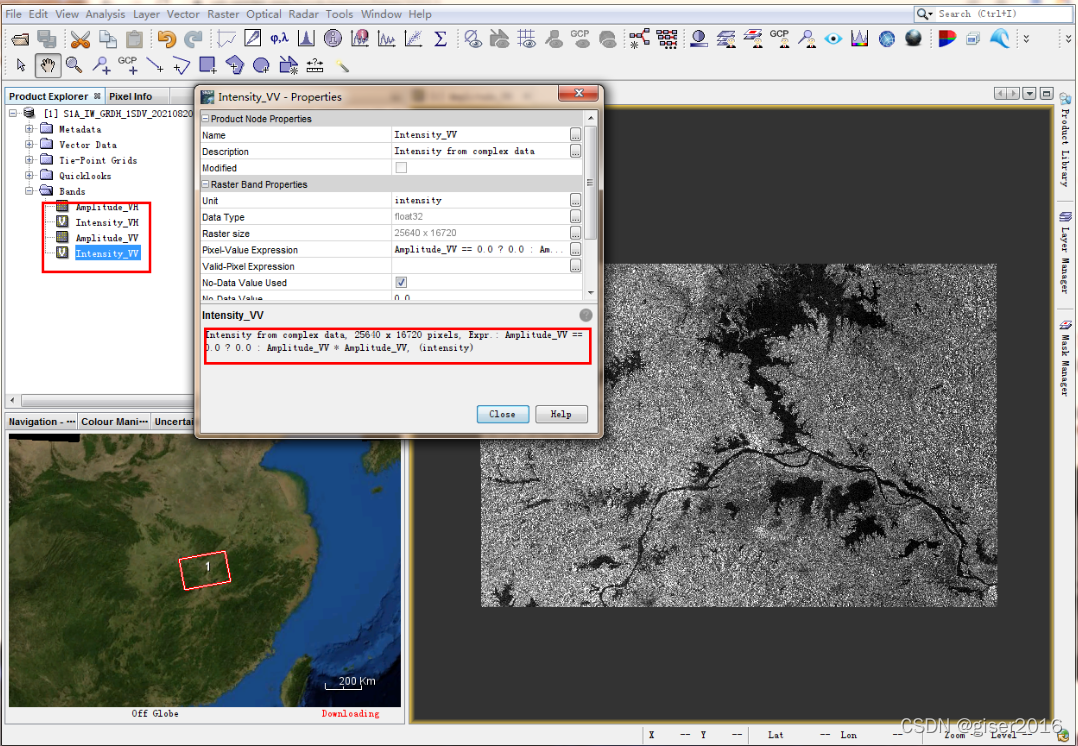Click the Zoom magnifier tool
The image size is (1078, 746).
pyautogui.click(x=73, y=65)
